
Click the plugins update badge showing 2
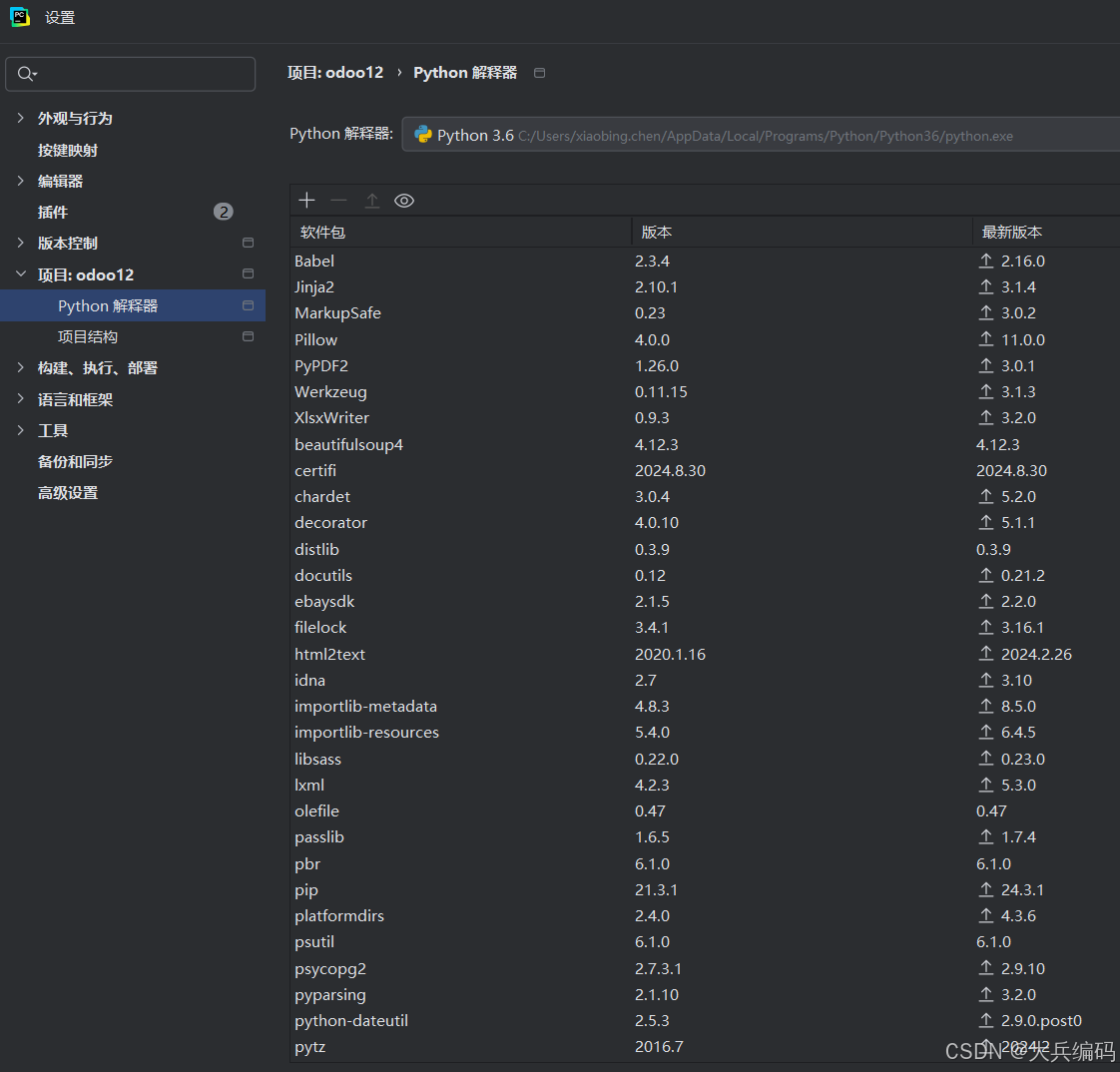[x=224, y=212]
